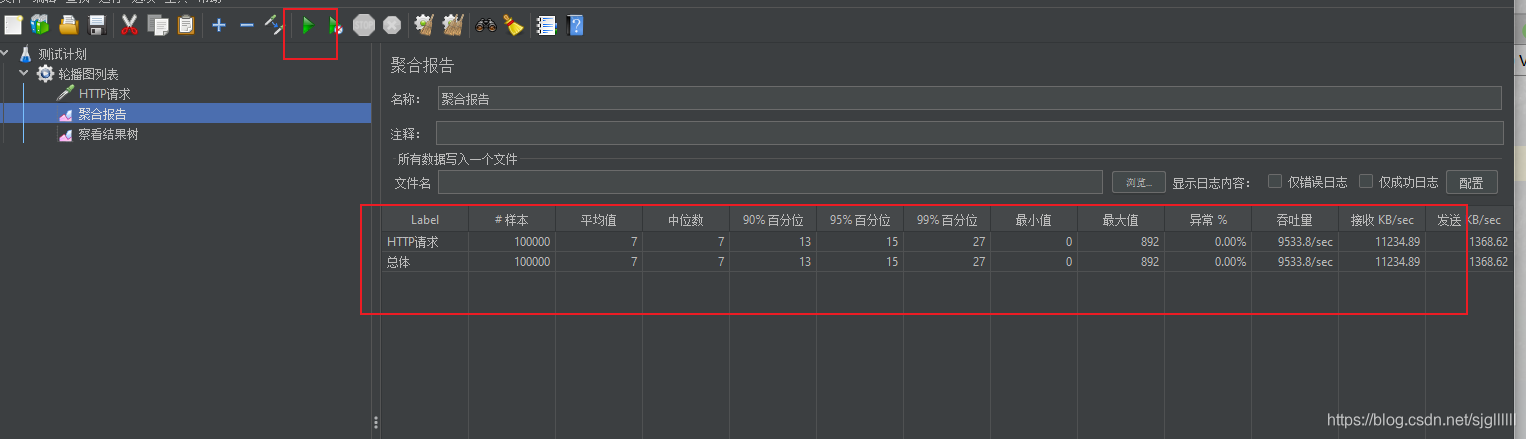Open Help with the question mark book icon
Image resolution: width=1526 pixels, height=439 pixels.
pos(575,25)
